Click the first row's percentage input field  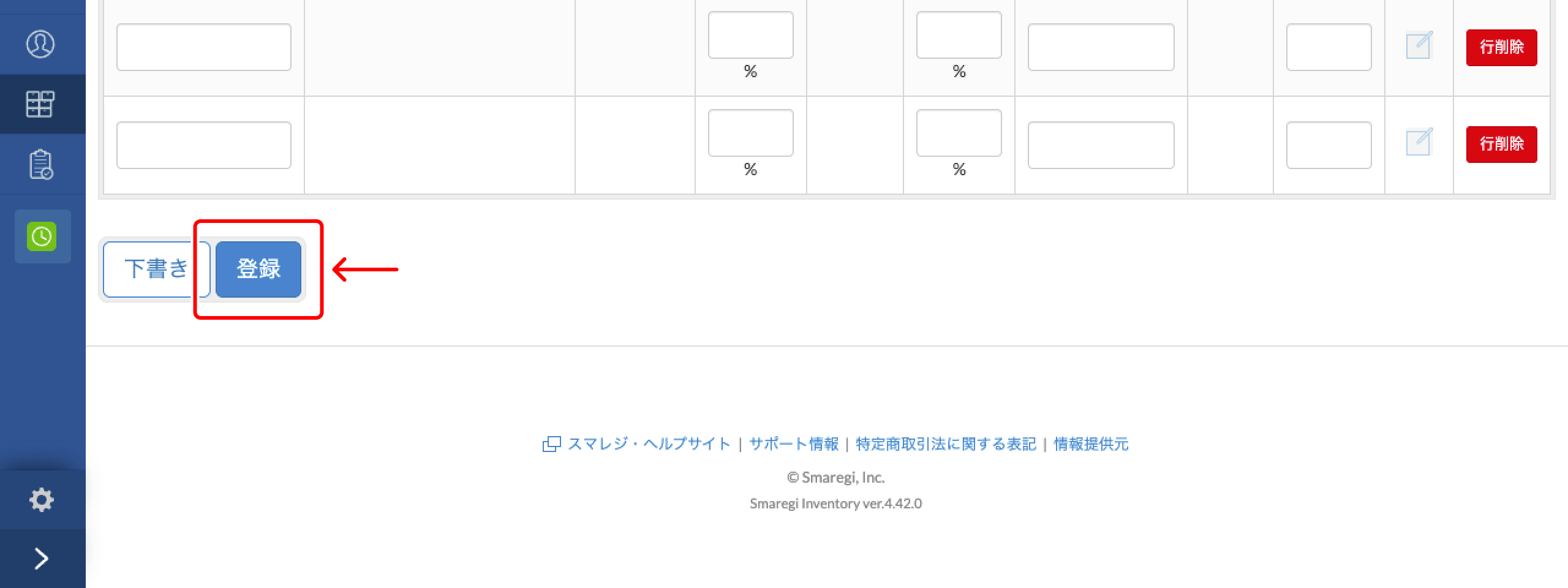coord(750,35)
